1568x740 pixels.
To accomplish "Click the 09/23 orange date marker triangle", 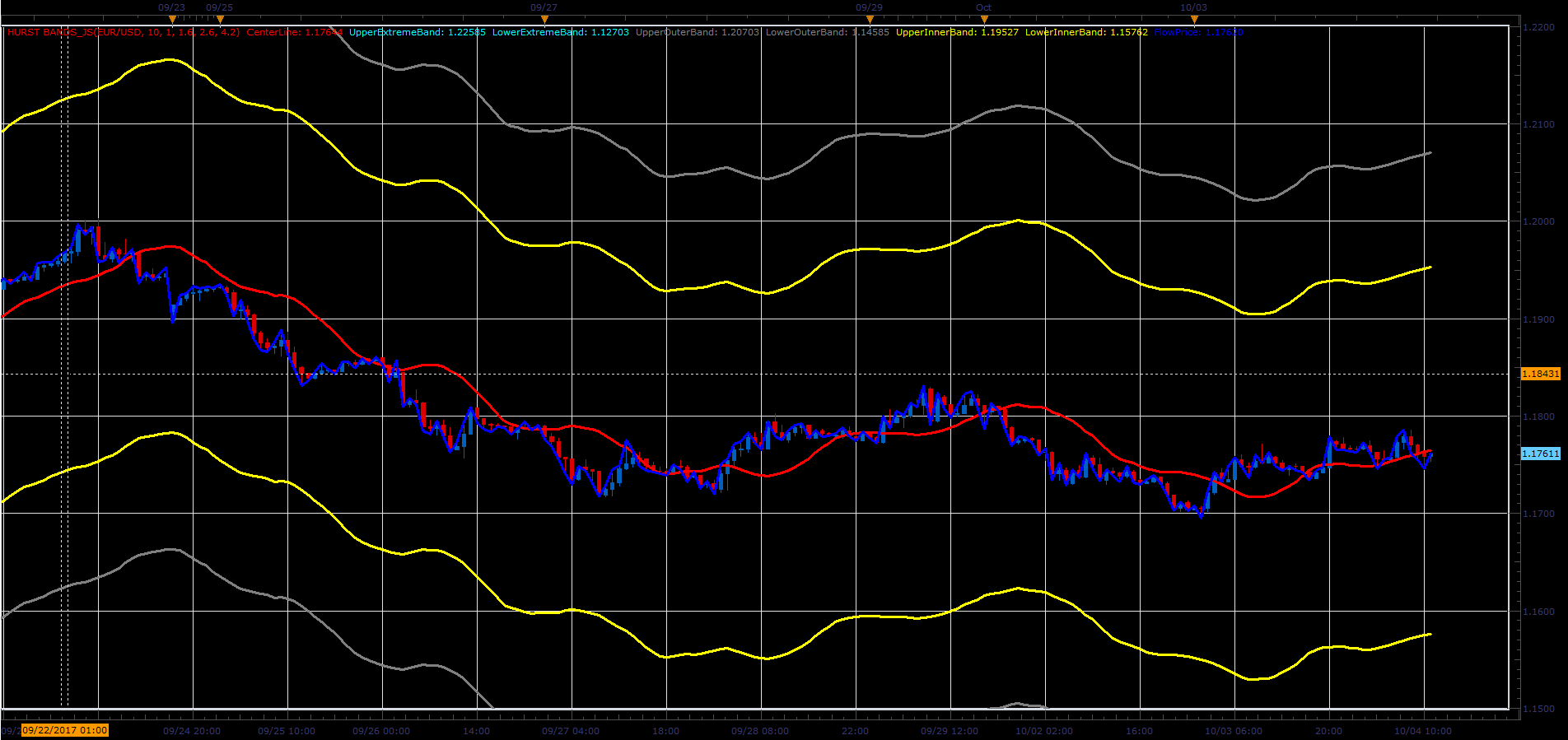I will (172, 20).
